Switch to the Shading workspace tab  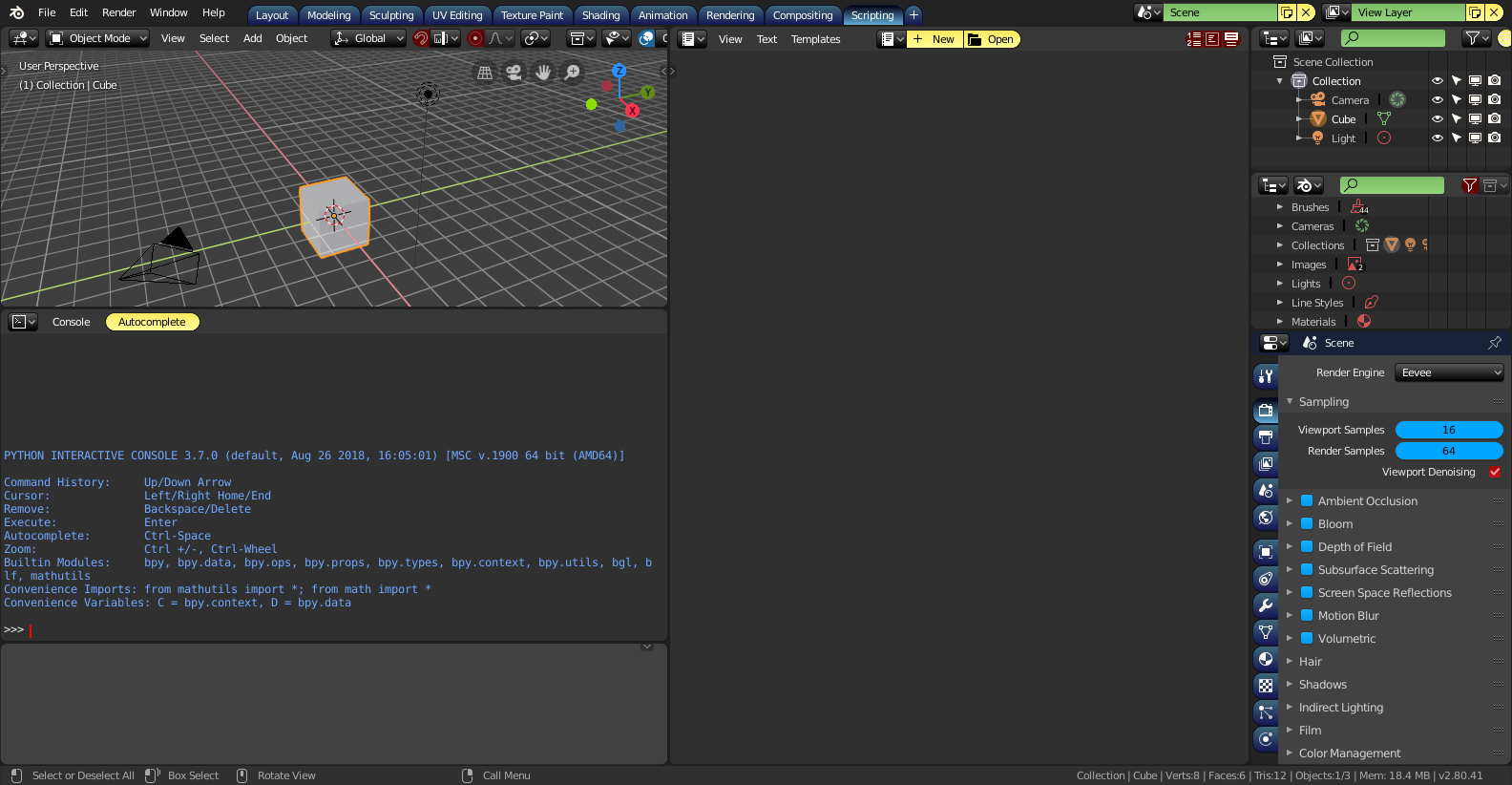601,15
